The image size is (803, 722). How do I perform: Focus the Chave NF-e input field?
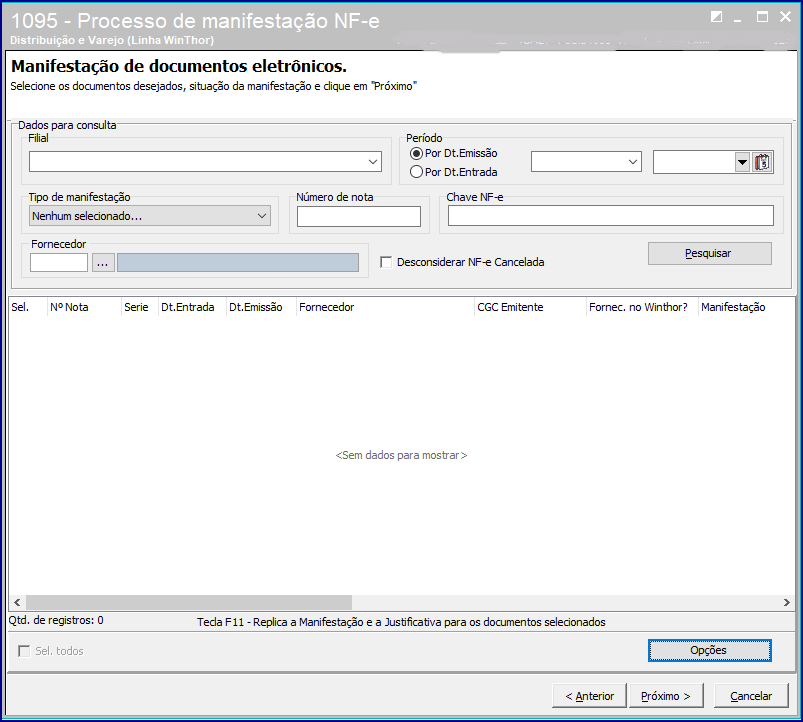pyautogui.click(x=610, y=216)
